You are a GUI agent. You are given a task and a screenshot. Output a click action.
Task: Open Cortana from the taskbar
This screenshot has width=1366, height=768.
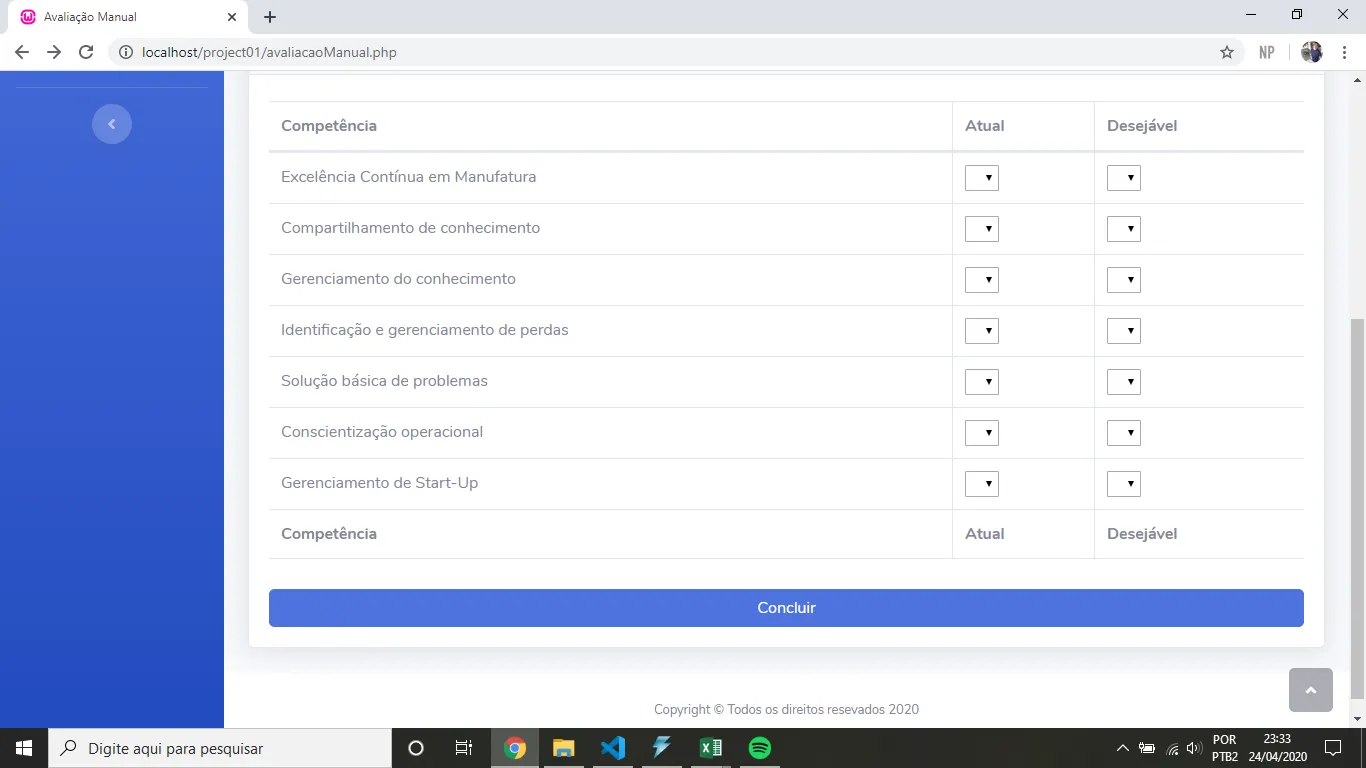click(416, 748)
